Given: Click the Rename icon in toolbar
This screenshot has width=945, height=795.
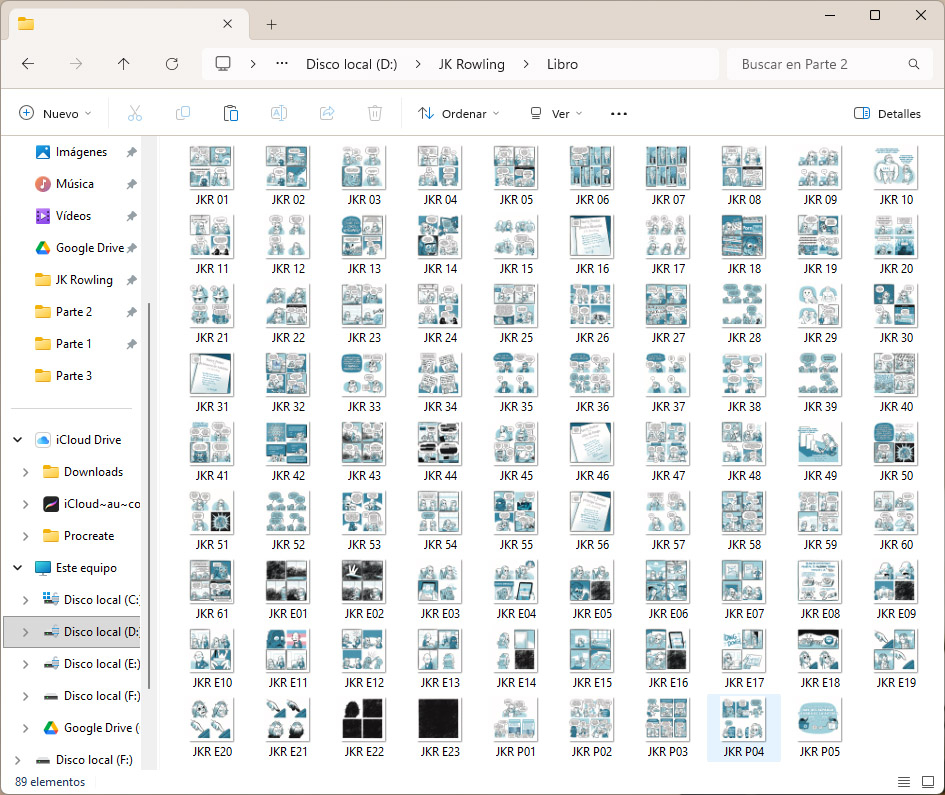Looking at the screenshot, I should 279,114.
